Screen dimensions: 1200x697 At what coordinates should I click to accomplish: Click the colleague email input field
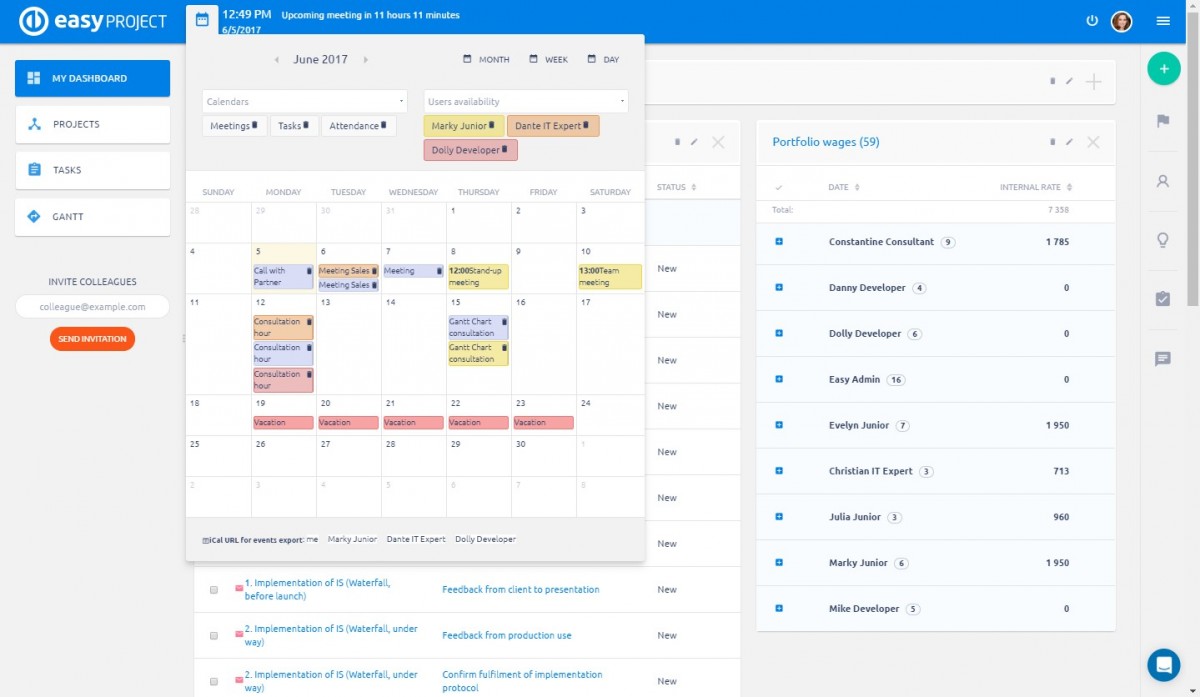(x=92, y=306)
